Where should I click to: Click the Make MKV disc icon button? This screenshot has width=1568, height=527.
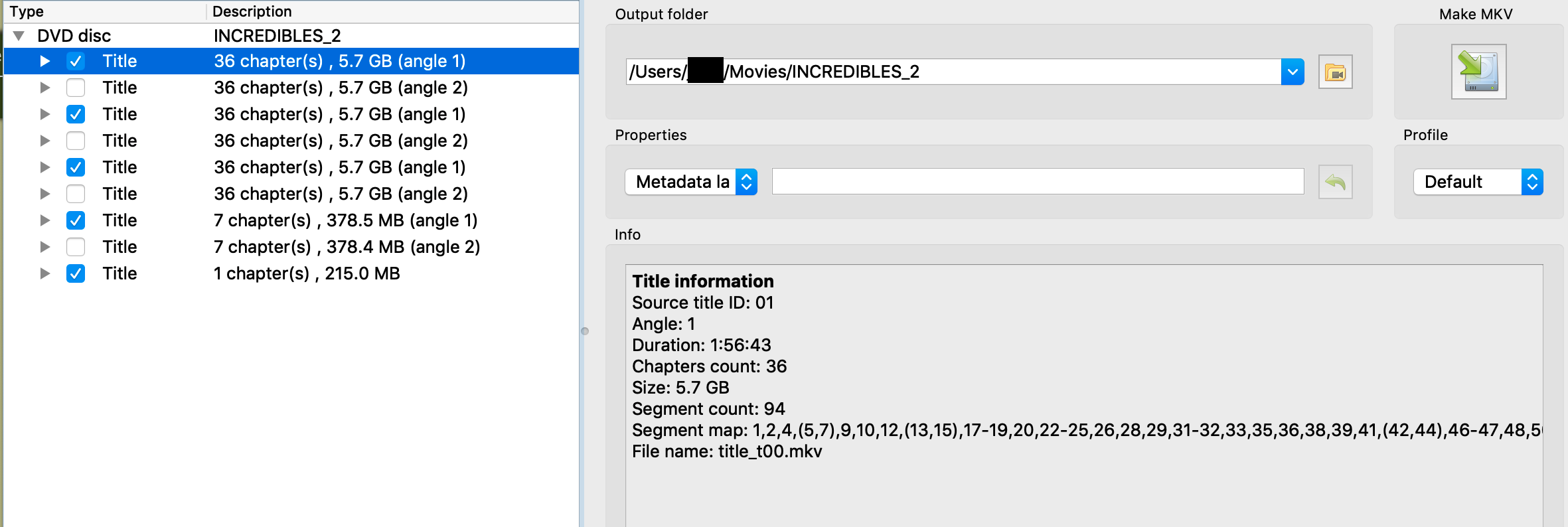[x=1478, y=72]
